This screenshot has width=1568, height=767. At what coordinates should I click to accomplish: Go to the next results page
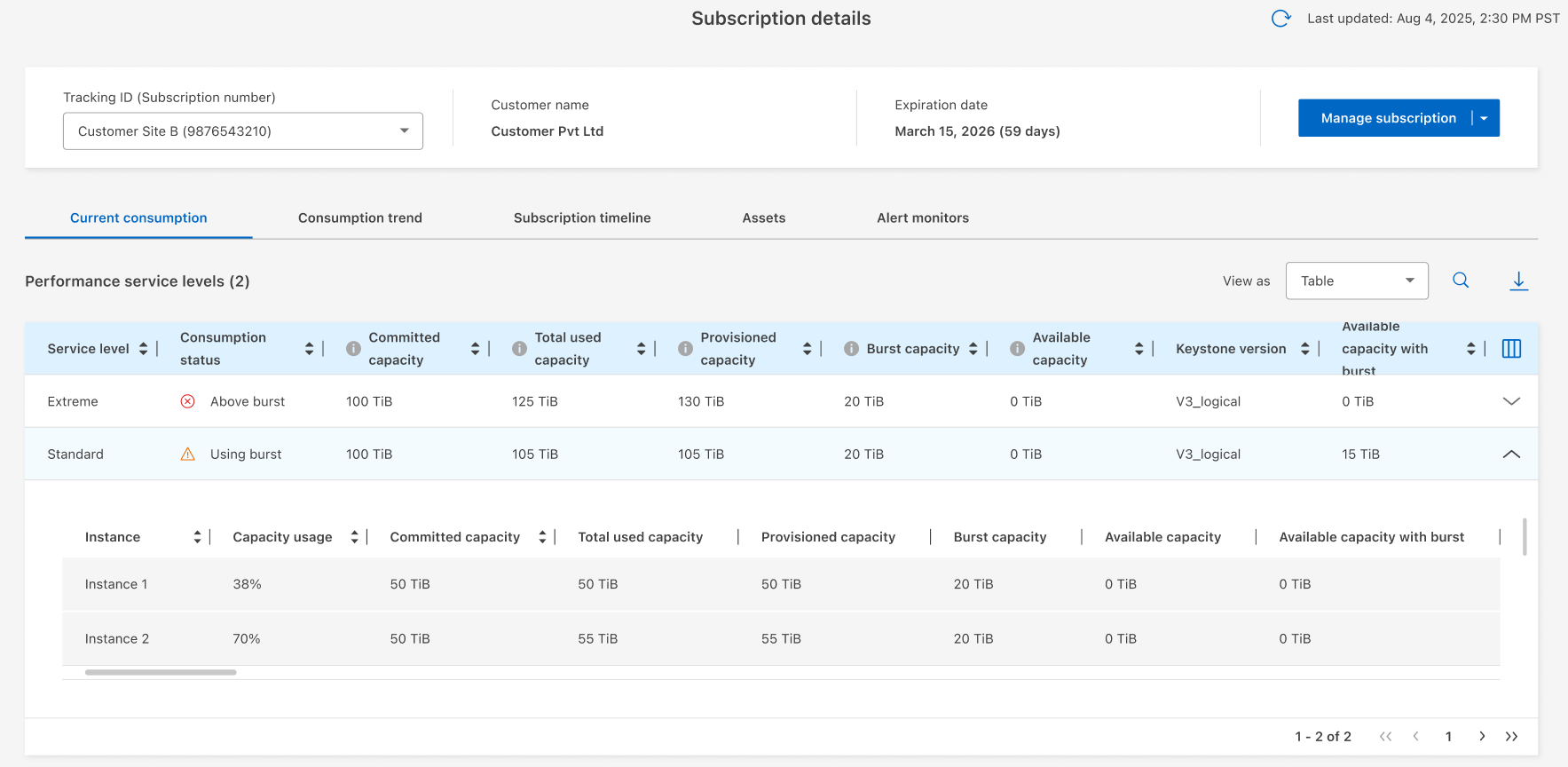pos(1482,736)
